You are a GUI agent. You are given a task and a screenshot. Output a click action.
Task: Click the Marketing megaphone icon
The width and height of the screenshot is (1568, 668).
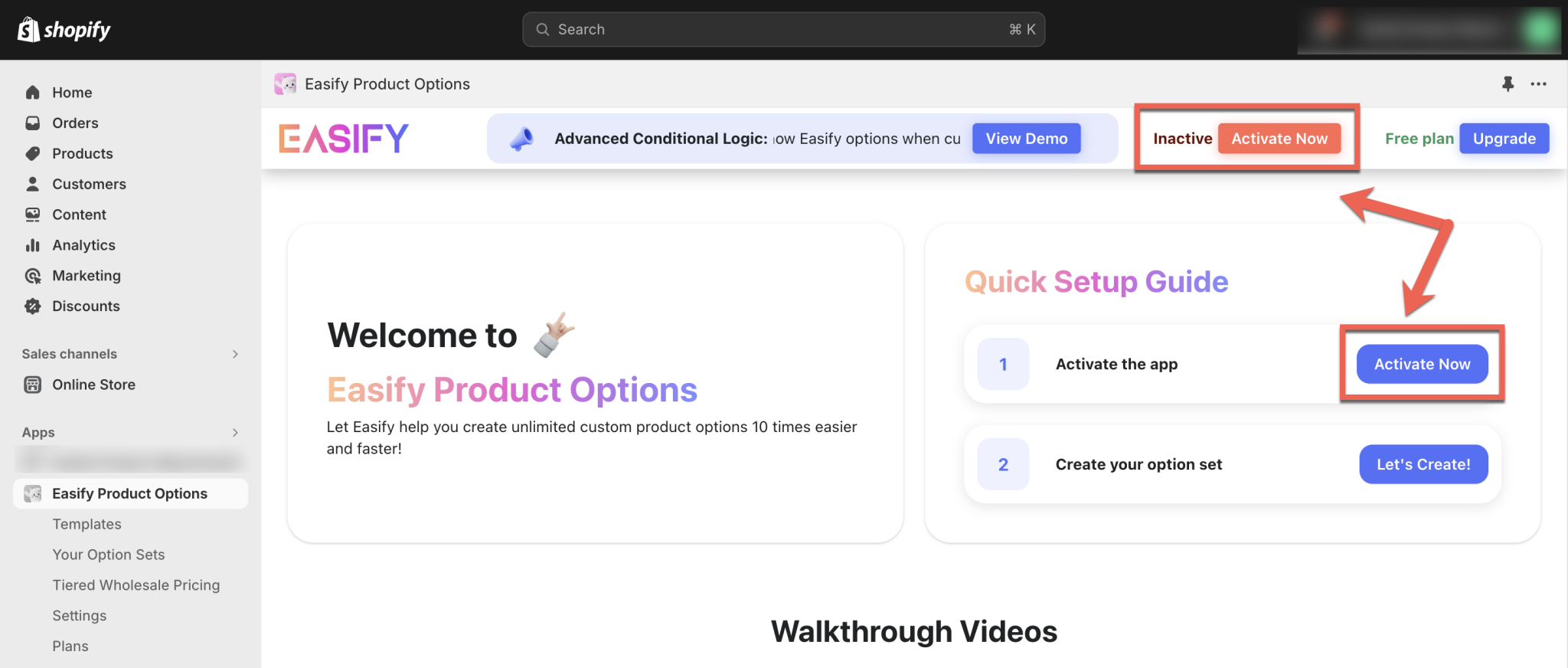pyautogui.click(x=33, y=275)
